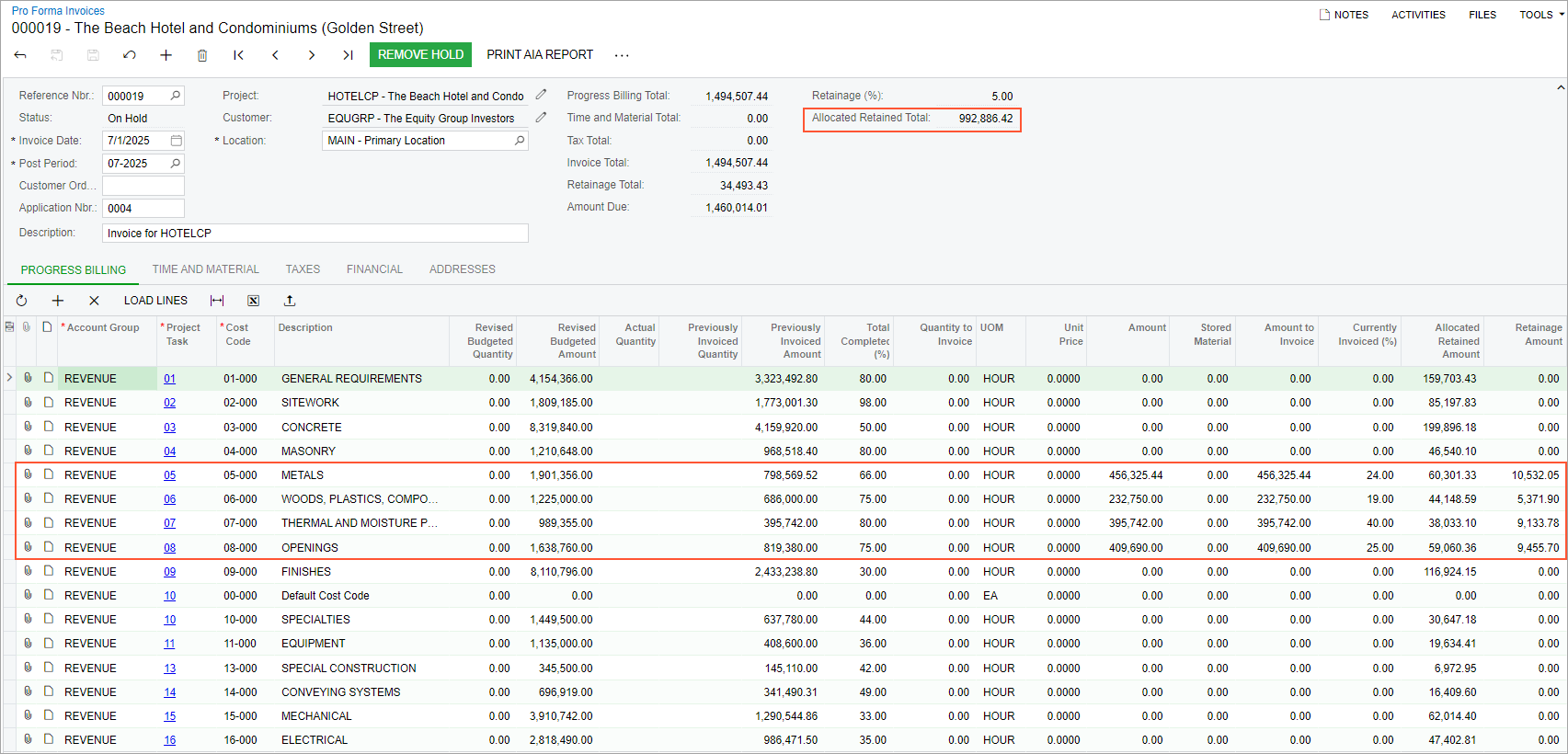The width and height of the screenshot is (1568, 754).
Task: Expand the GENERAL REQUIREMENTS row arrow
Action: 9,378
